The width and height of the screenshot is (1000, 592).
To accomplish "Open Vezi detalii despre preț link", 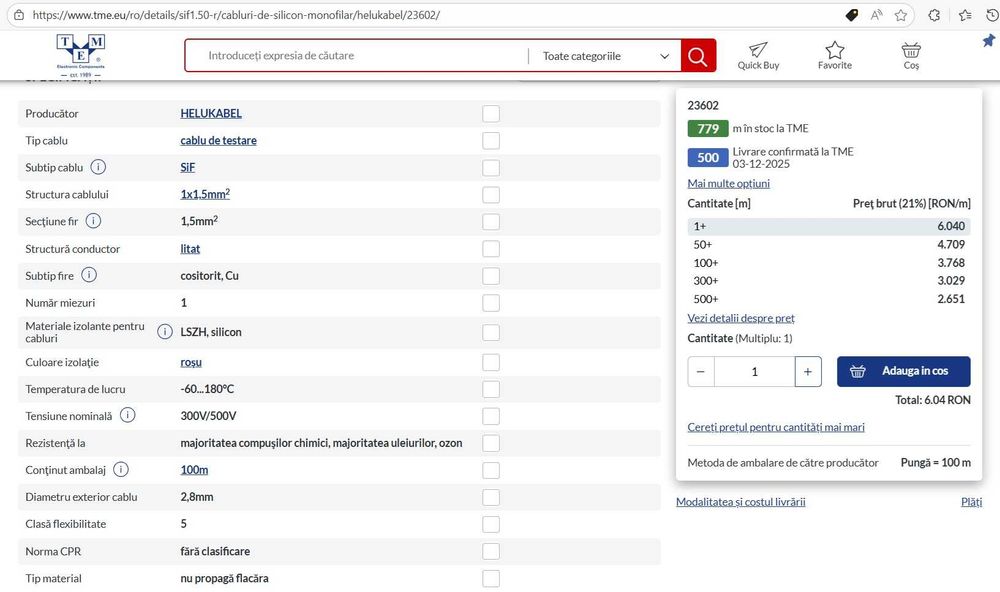I will click(741, 318).
